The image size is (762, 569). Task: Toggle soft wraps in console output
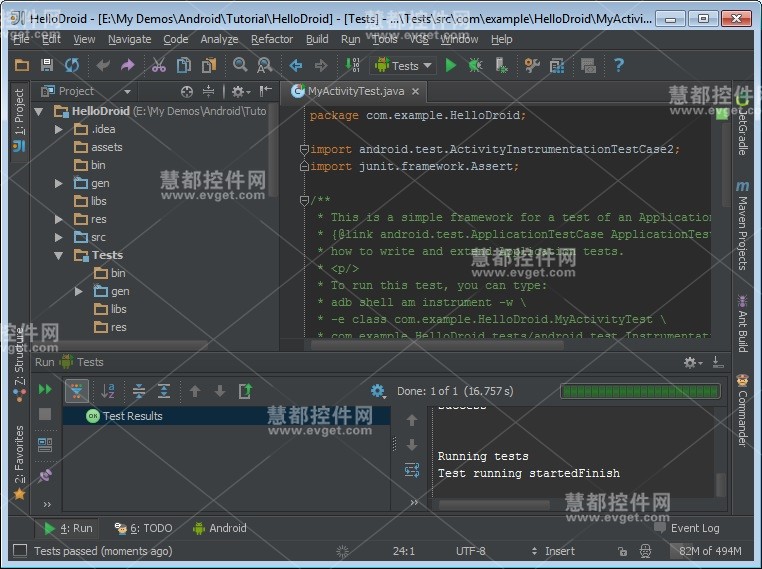pos(412,470)
